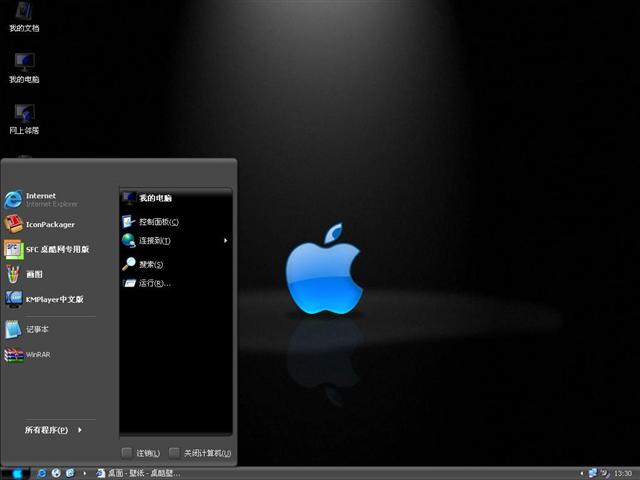The width and height of the screenshot is (640, 480).
Task: Expand hidden system tray icons arrow
Action: click(x=582, y=473)
